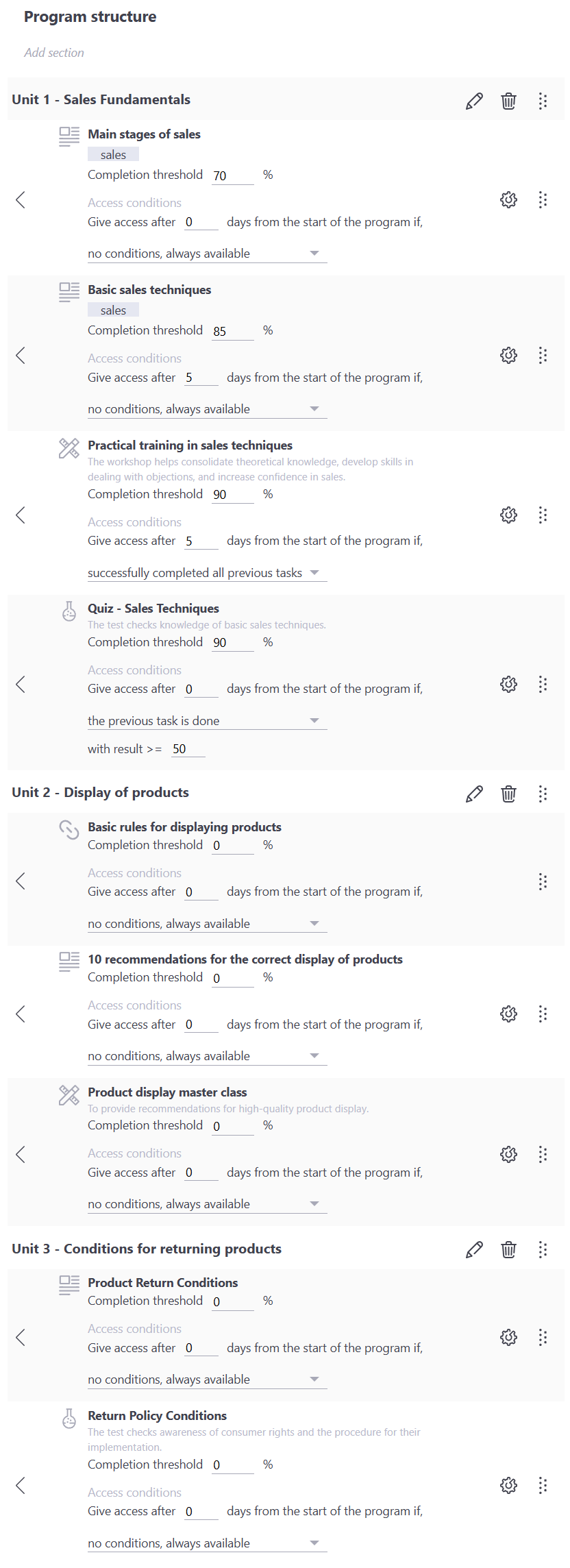Screen dimensions: 570x1568
Task: Open settings gear for Quiz - Sales Techniques
Action: 508,684
